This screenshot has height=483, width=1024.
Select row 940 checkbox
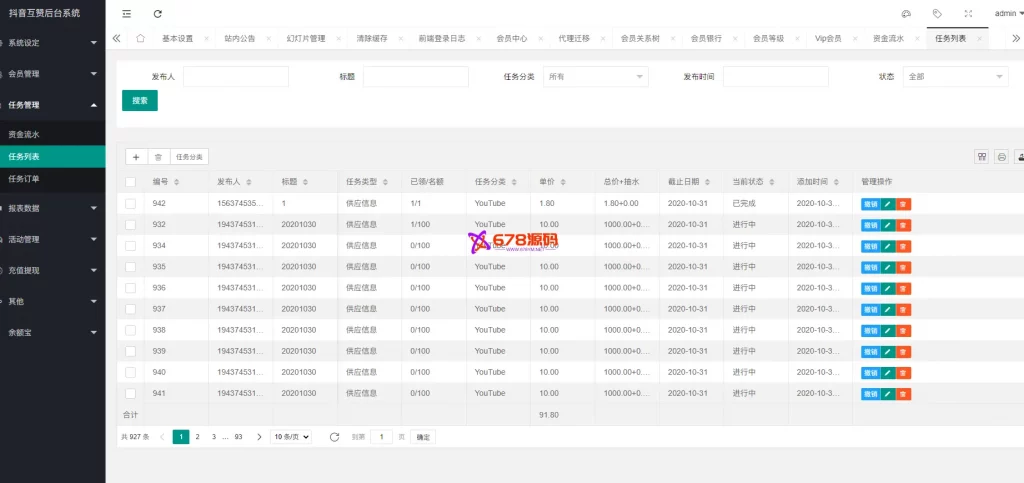(x=131, y=372)
